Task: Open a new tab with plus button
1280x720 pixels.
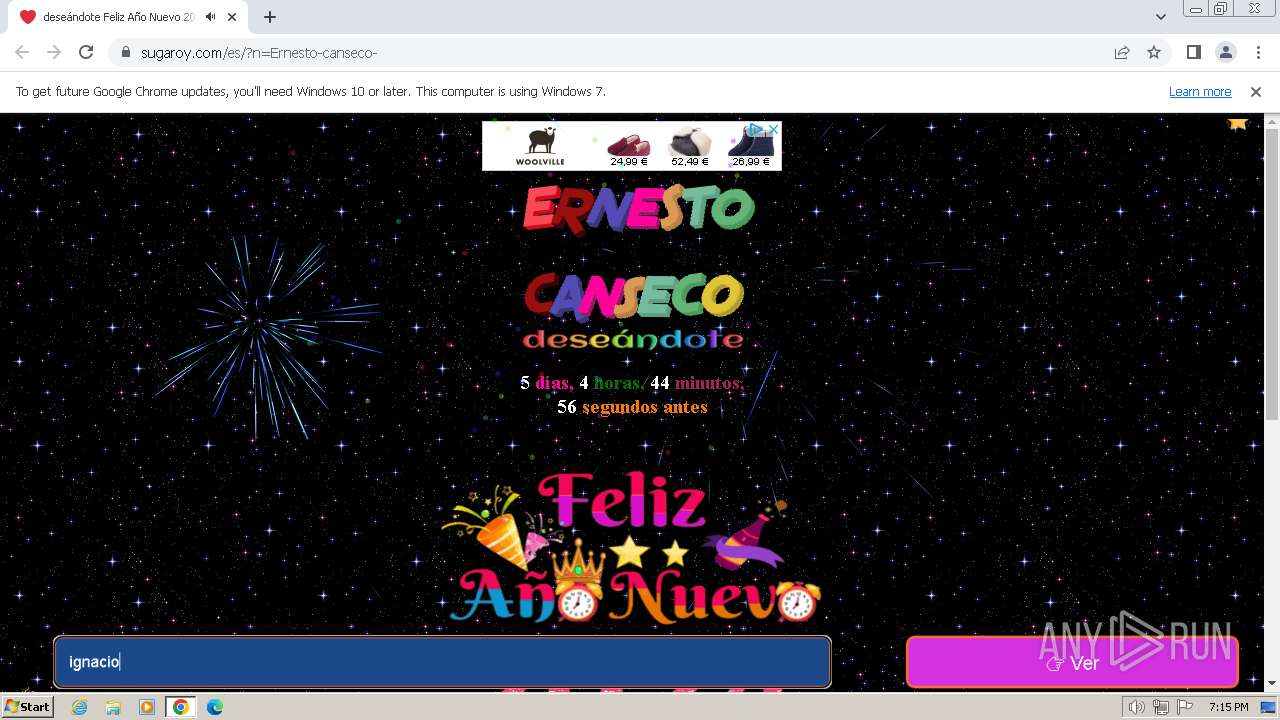Action: pos(270,17)
